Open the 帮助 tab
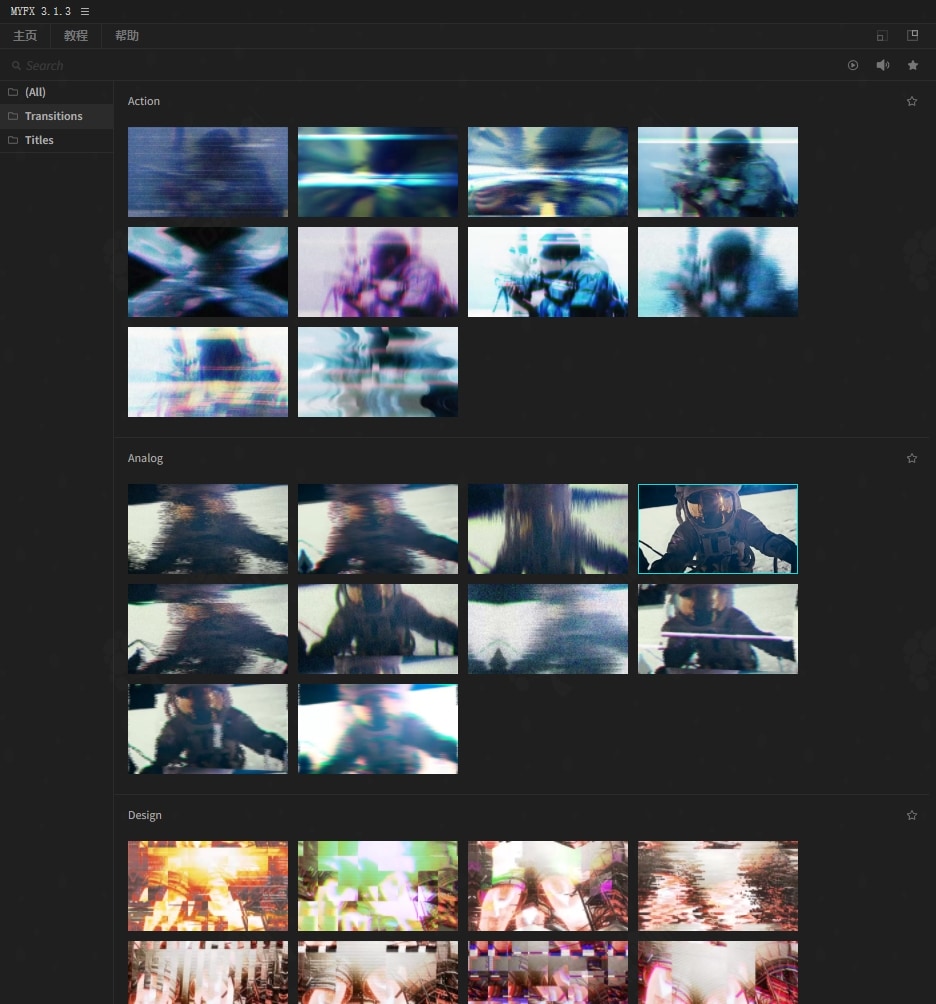 point(127,36)
